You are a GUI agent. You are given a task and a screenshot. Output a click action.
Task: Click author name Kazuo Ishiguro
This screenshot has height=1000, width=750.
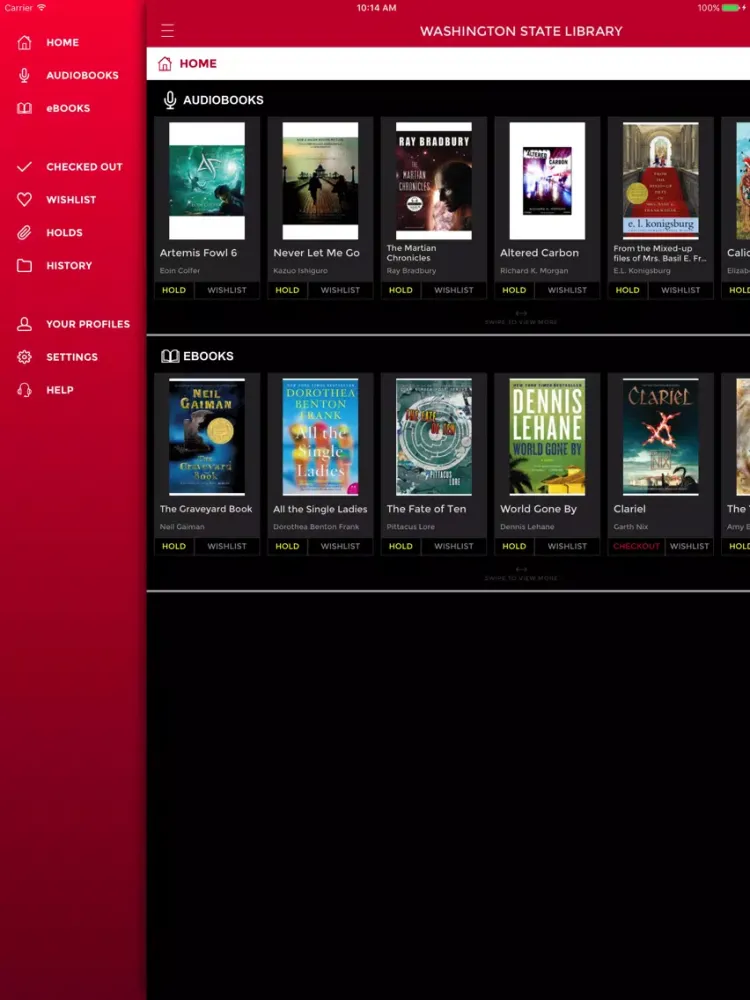click(x=300, y=271)
